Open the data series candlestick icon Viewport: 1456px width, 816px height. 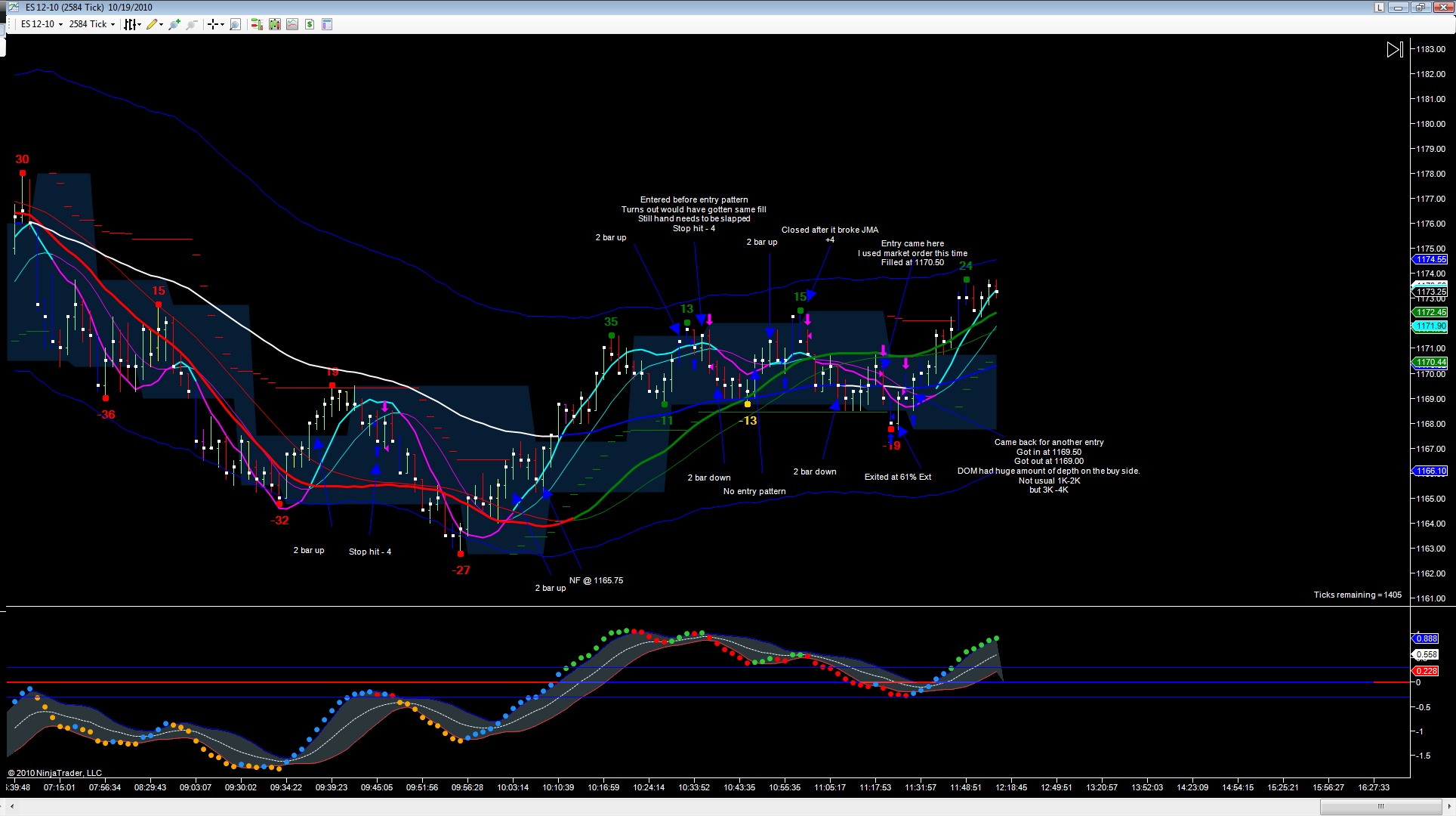click(274, 24)
